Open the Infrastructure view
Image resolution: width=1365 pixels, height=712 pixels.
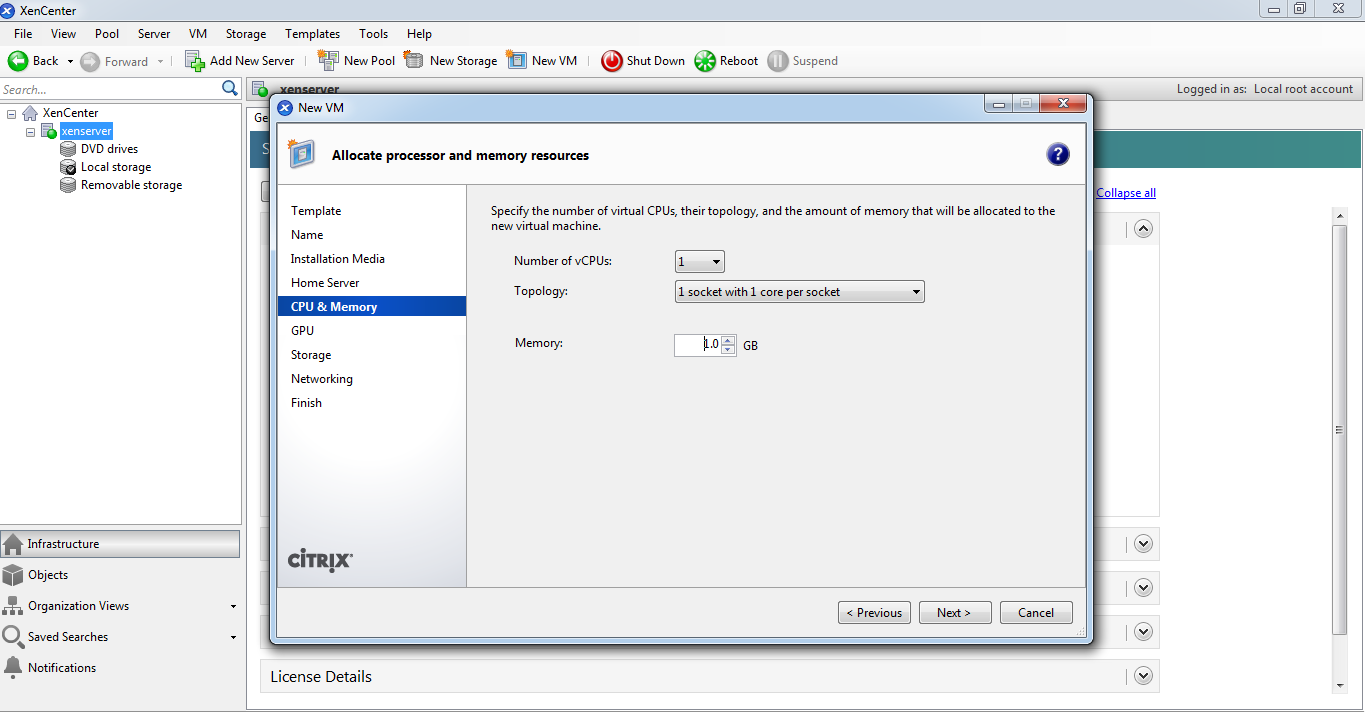tap(121, 544)
